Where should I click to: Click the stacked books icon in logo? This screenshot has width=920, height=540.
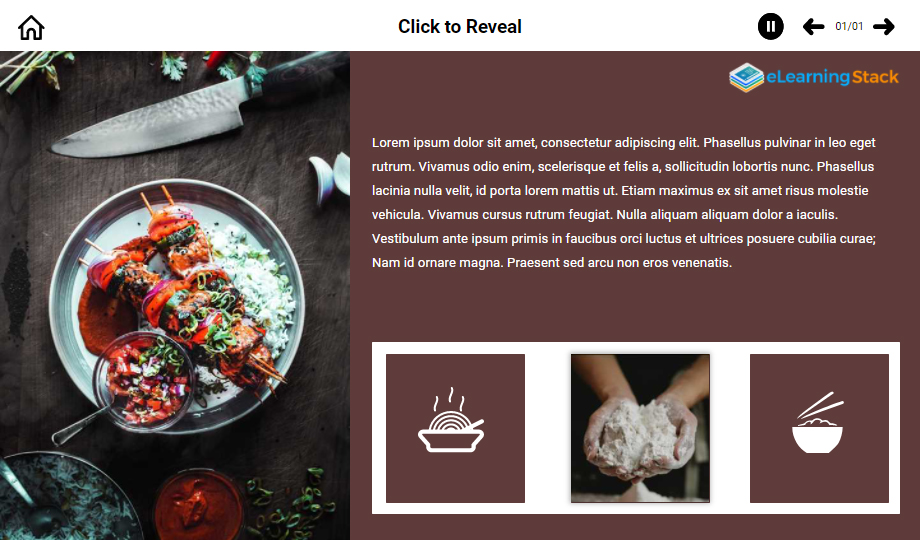[x=746, y=77]
